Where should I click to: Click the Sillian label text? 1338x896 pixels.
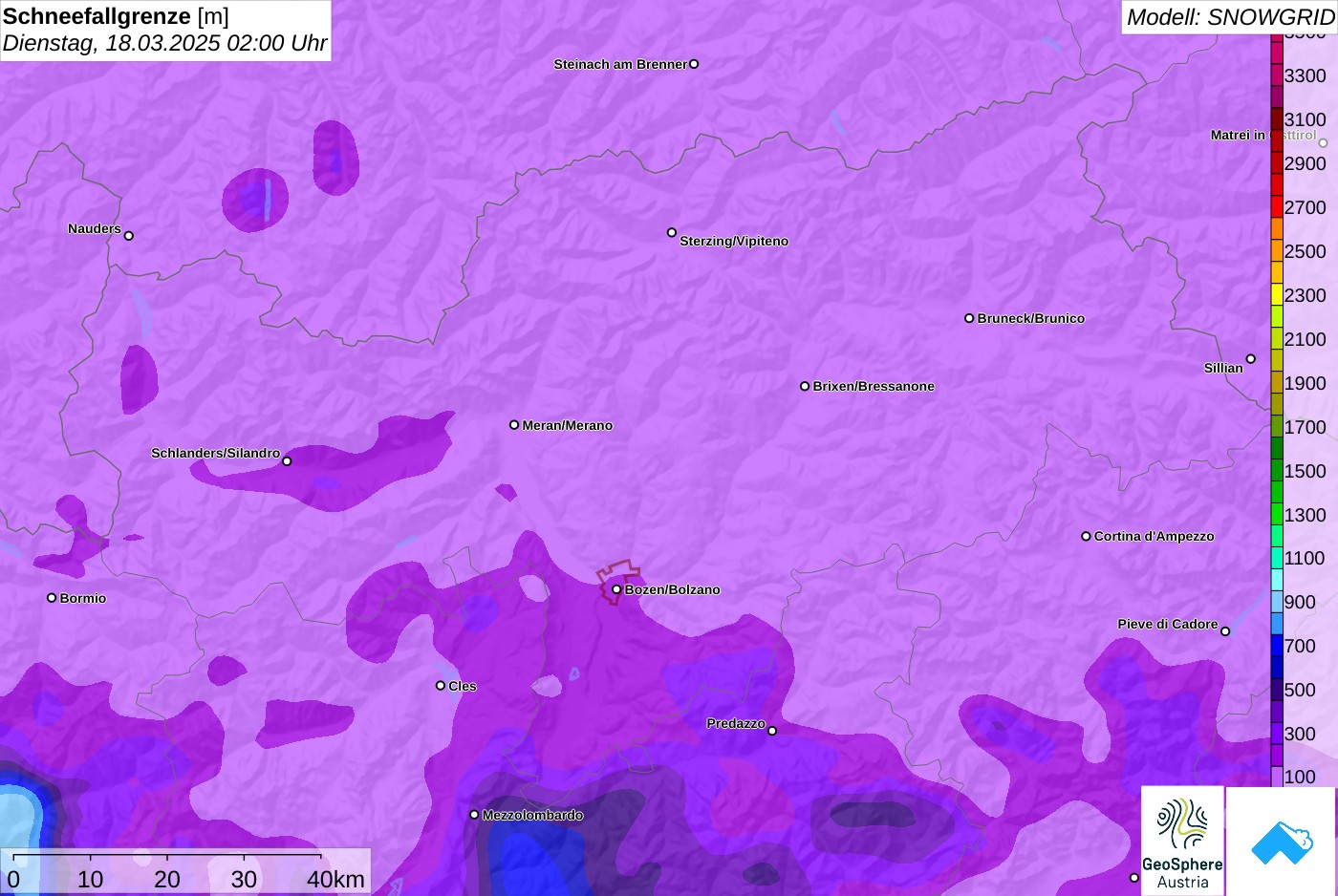click(1223, 368)
